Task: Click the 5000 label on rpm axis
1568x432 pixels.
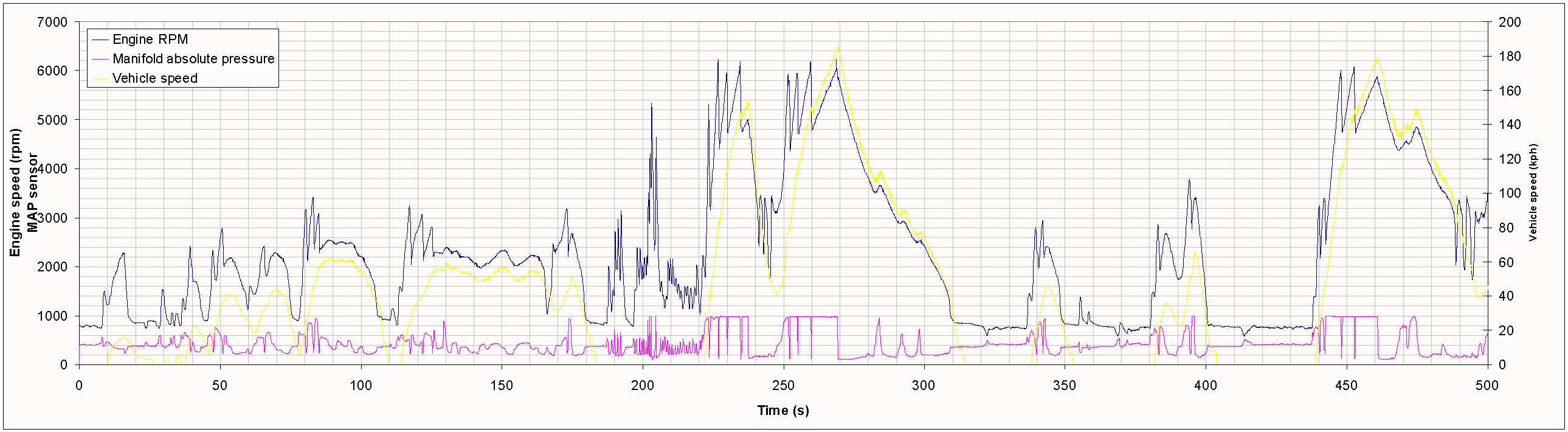Action: [x=52, y=120]
